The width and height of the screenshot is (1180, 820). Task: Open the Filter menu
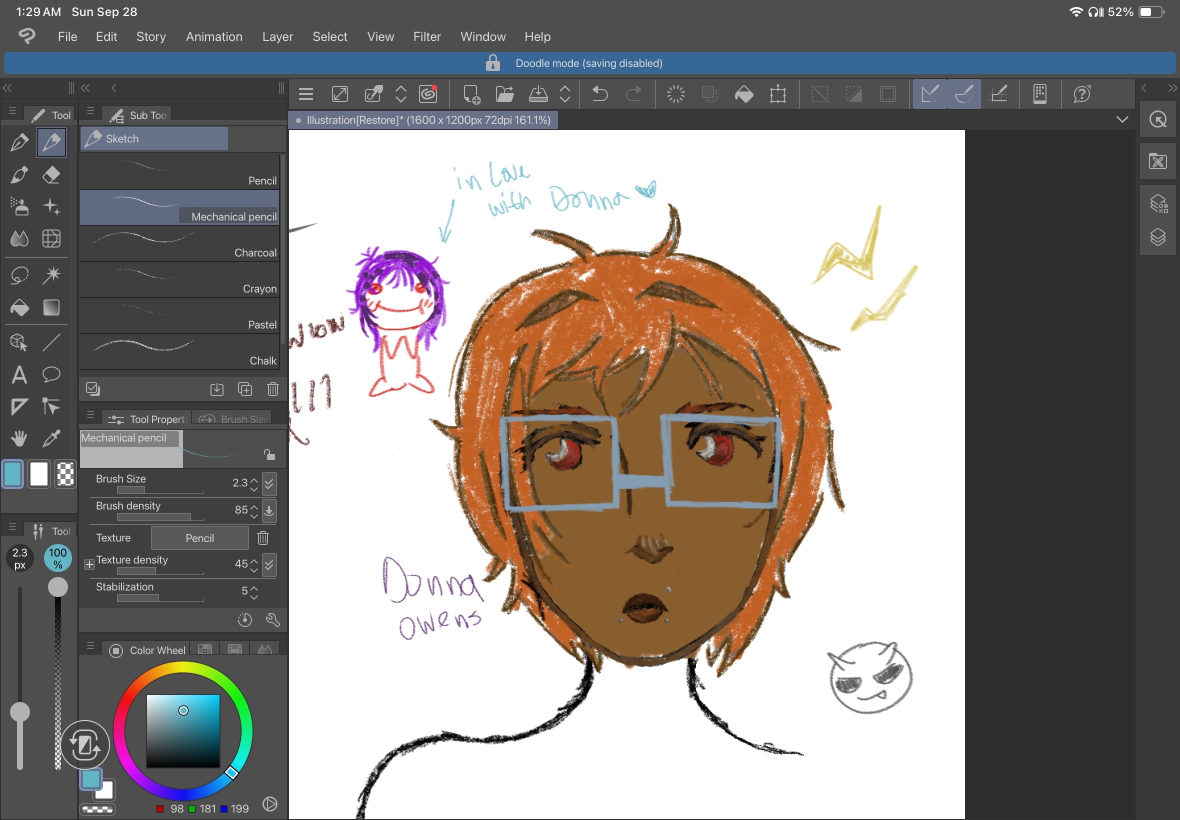pos(427,36)
